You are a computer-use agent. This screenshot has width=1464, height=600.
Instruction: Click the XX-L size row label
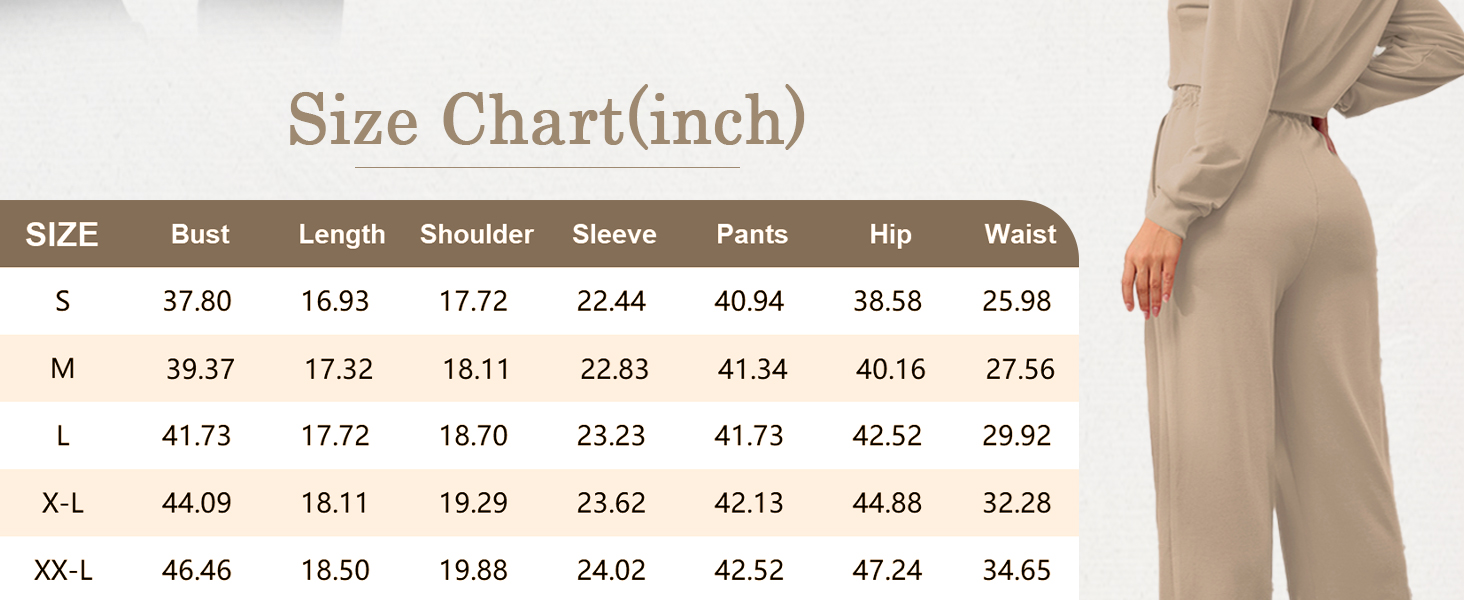pos(62,571)
